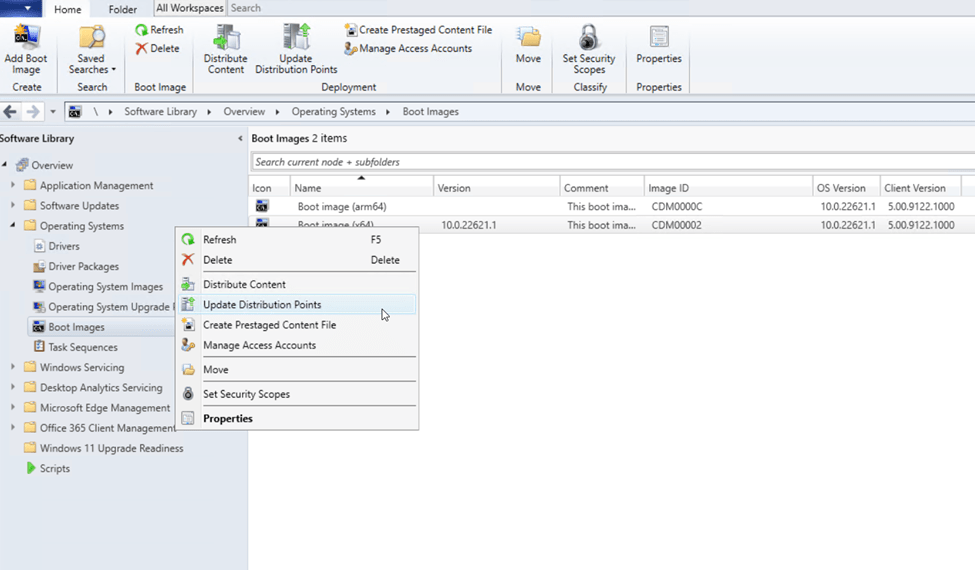Select the Task Sequences tree item

(83, 347)
